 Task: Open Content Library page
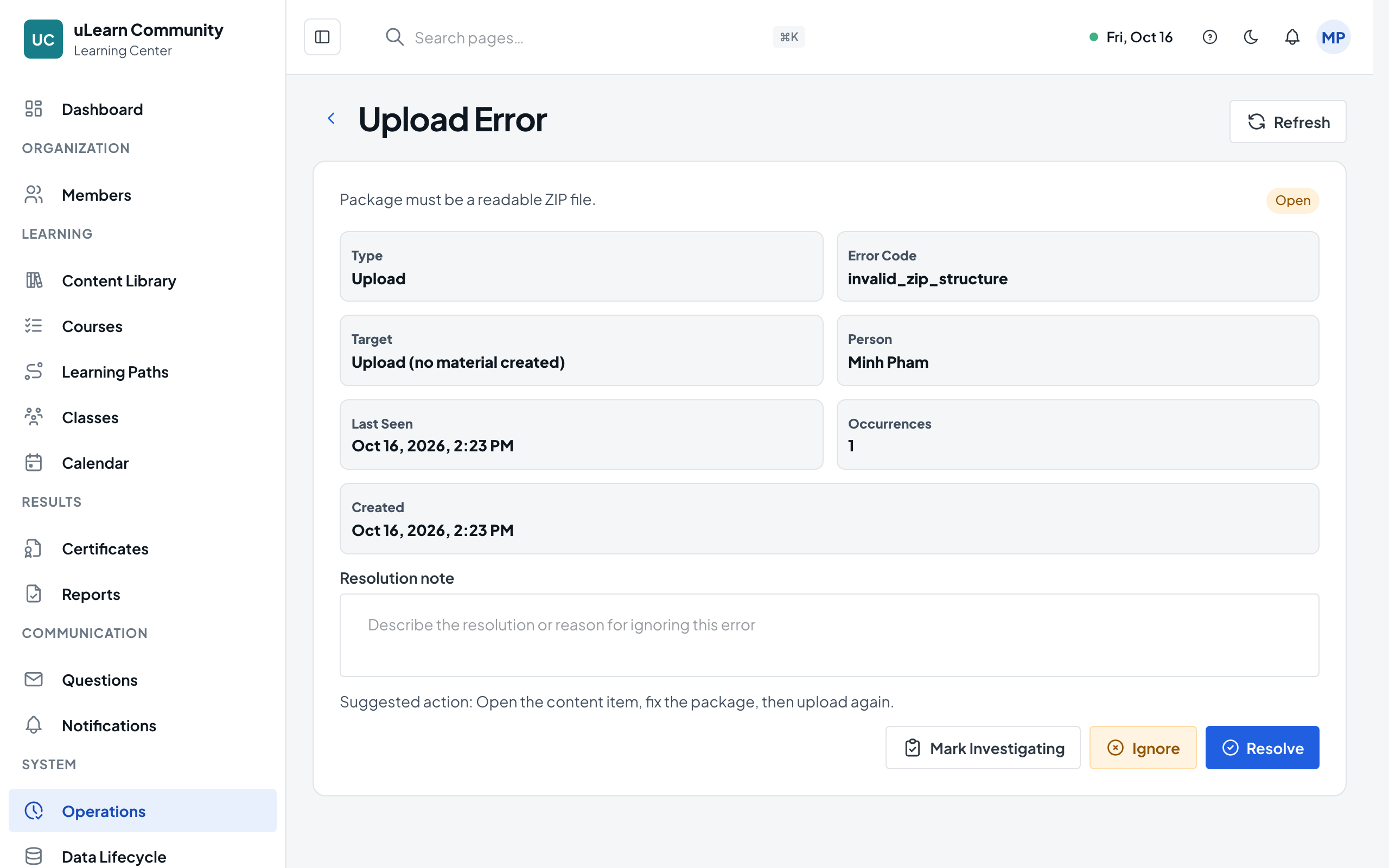(142, 280)
